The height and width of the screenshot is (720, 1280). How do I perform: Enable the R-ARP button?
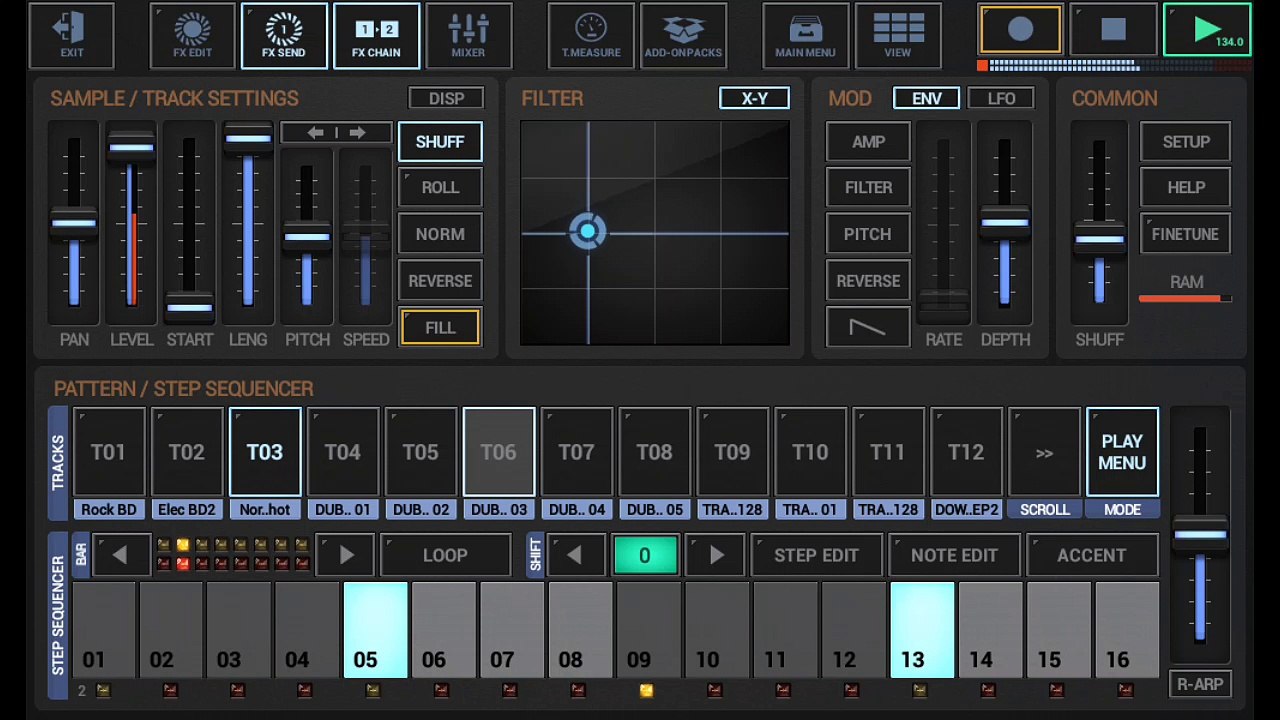pos(1200,684)
